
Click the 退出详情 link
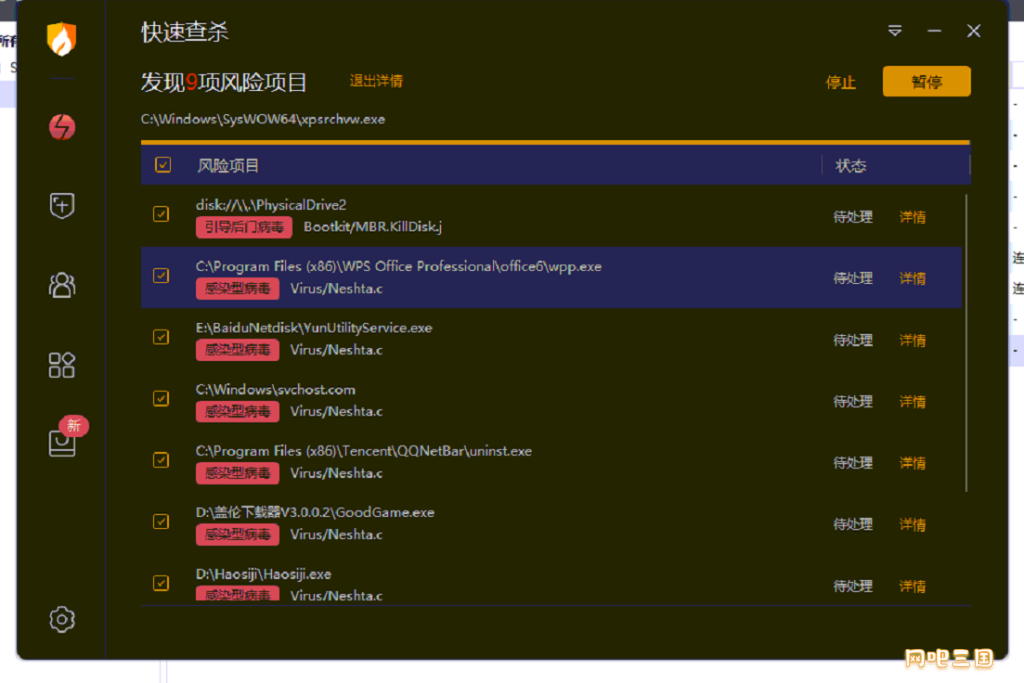point(376,81)
